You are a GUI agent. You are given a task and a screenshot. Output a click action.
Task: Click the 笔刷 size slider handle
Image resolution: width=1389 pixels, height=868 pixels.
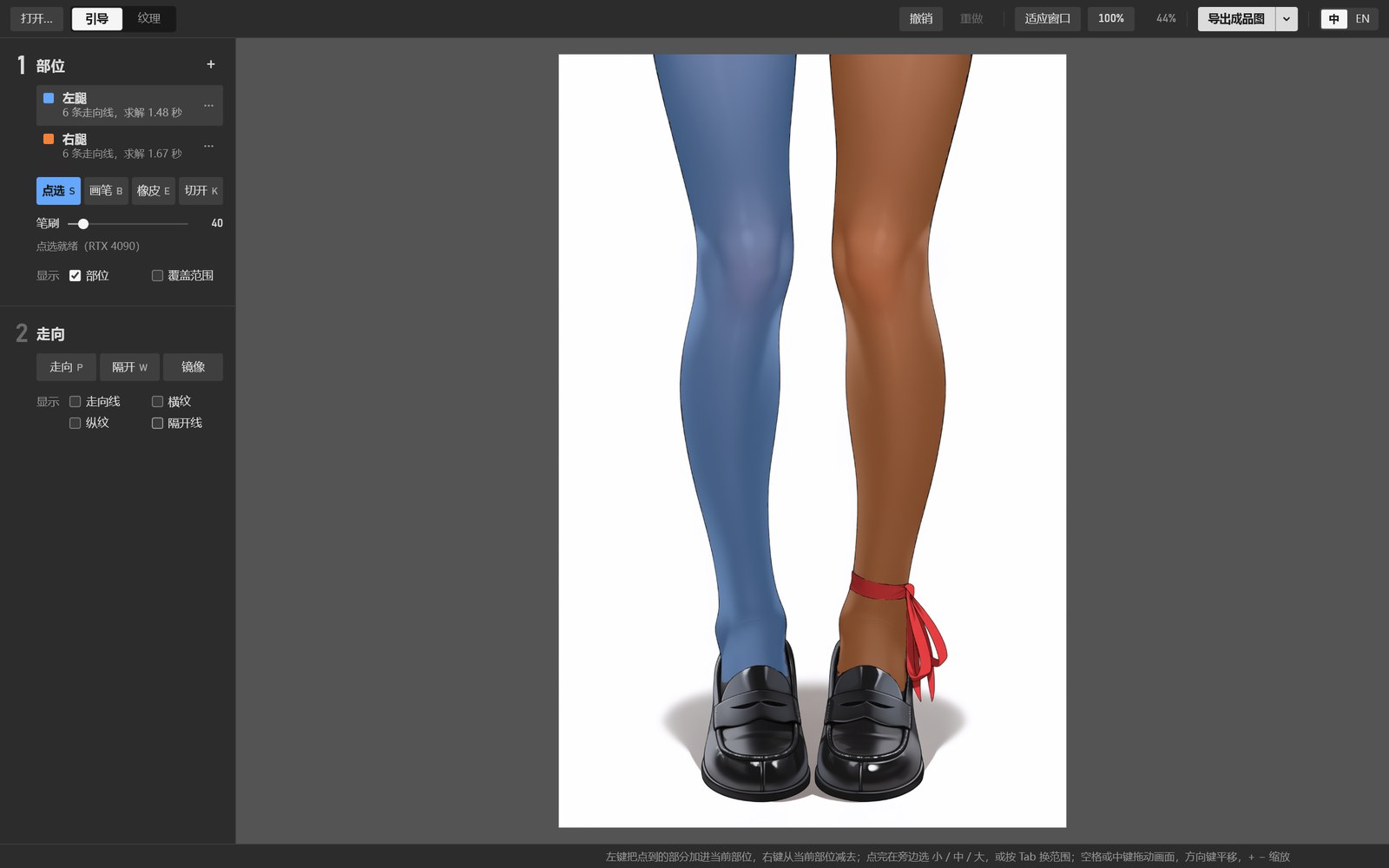[83, 224]
